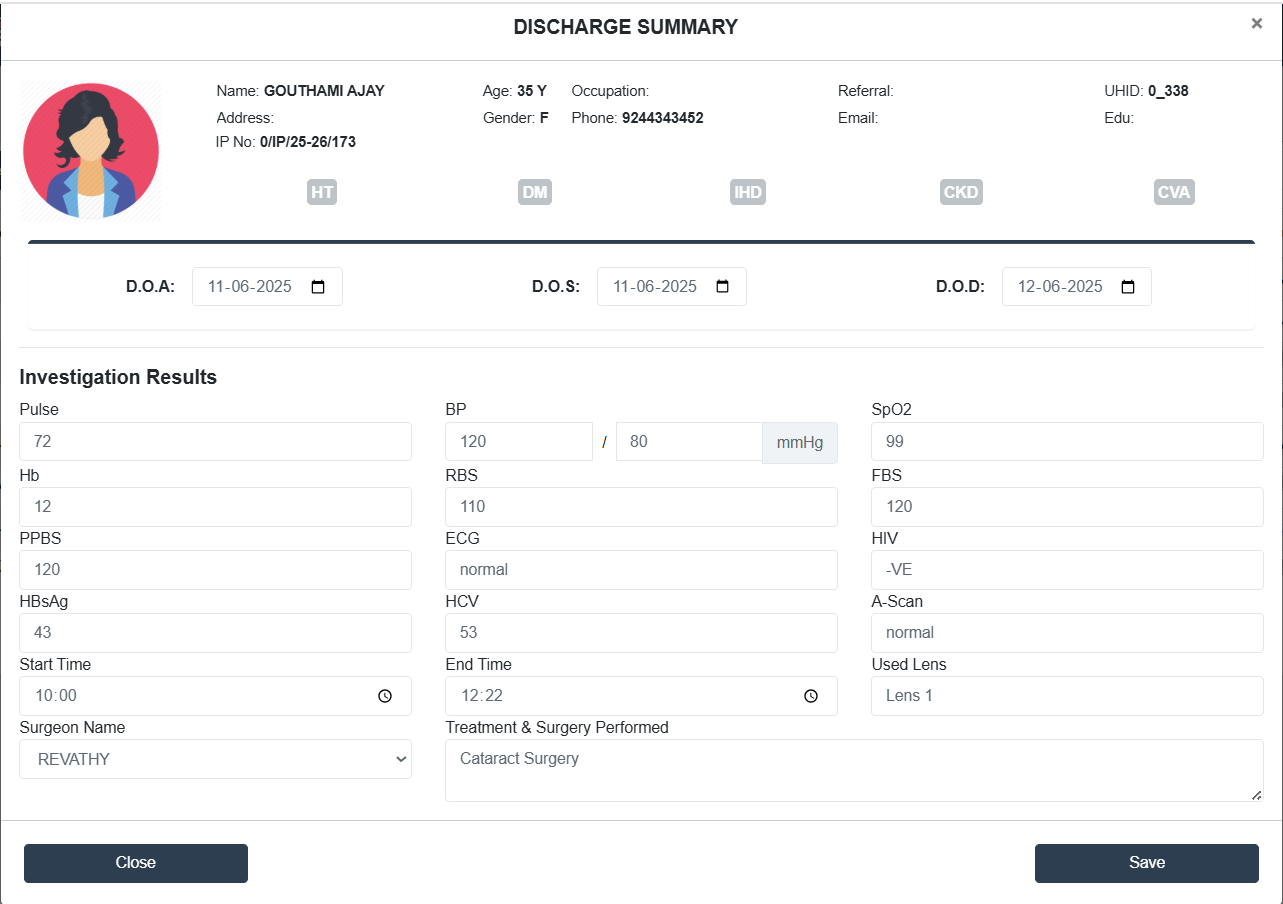
Task: Open the D.O.A calendar picker icon
Action: point(318,287)
